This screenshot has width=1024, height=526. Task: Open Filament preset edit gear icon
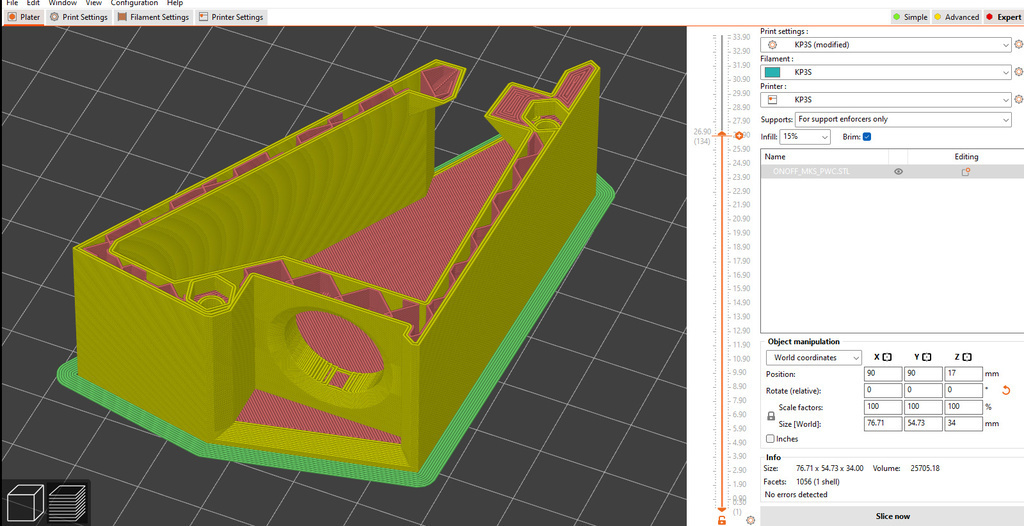pyautogui.click(x=1018, y=73)
